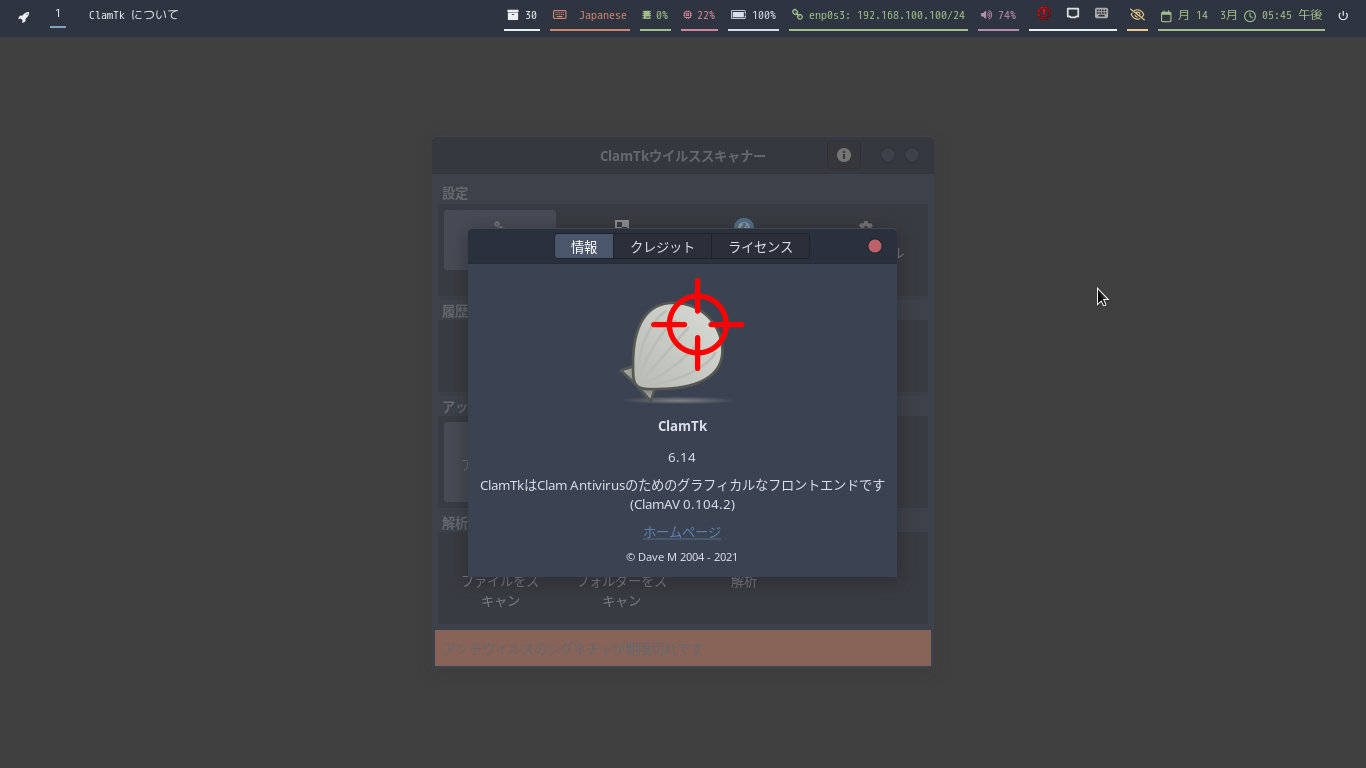Toggle the crossed-out eye icon
1366x768 pixels.
[x=1137, y=15]
